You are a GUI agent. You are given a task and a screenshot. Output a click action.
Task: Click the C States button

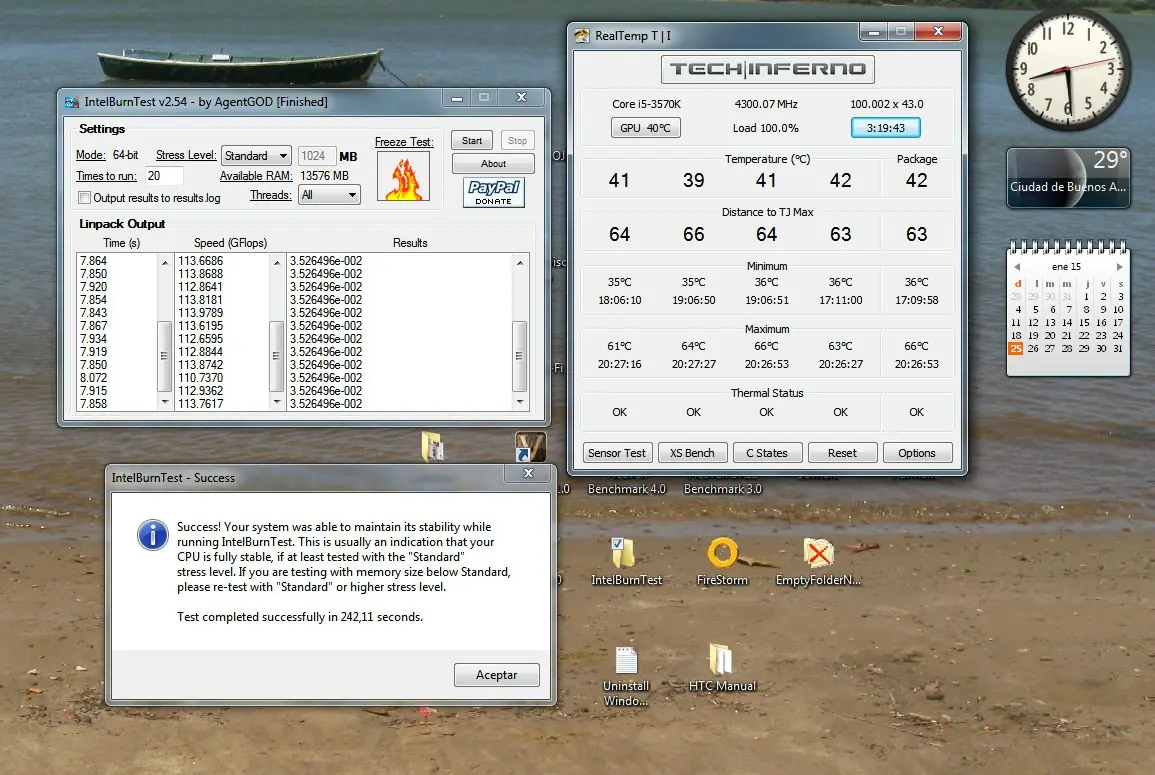click(x=767, y=453)
